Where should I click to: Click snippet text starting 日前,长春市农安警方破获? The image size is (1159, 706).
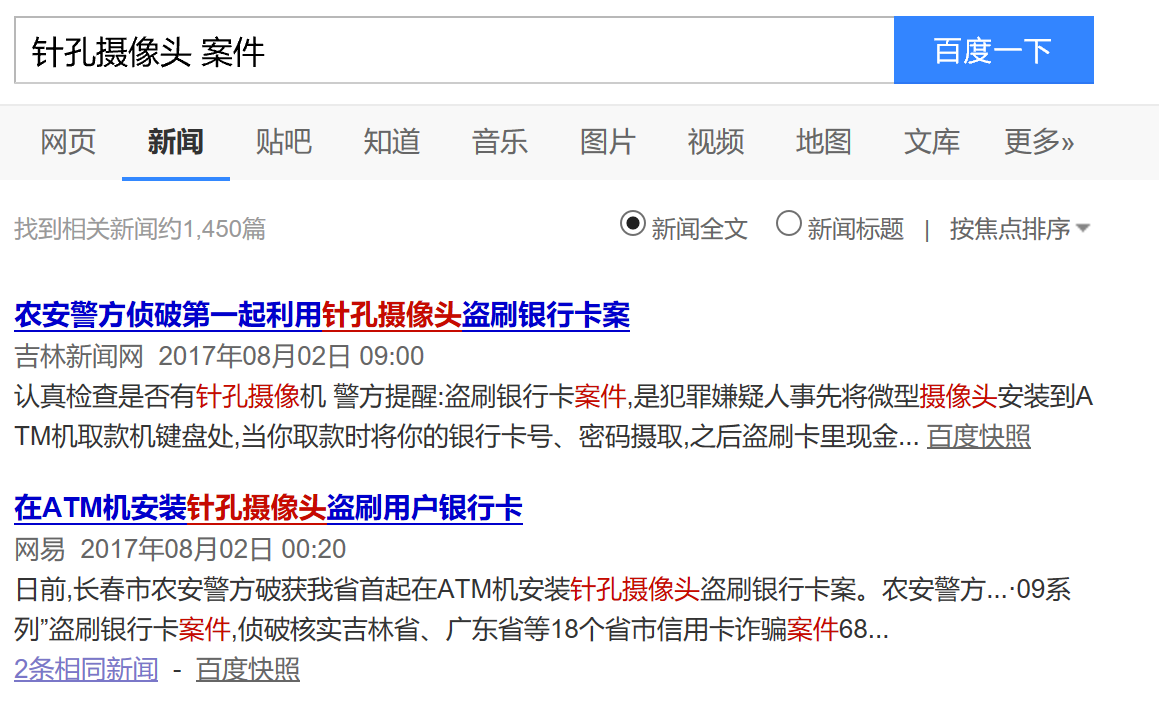pyautogui.click(x=543, y=609)
